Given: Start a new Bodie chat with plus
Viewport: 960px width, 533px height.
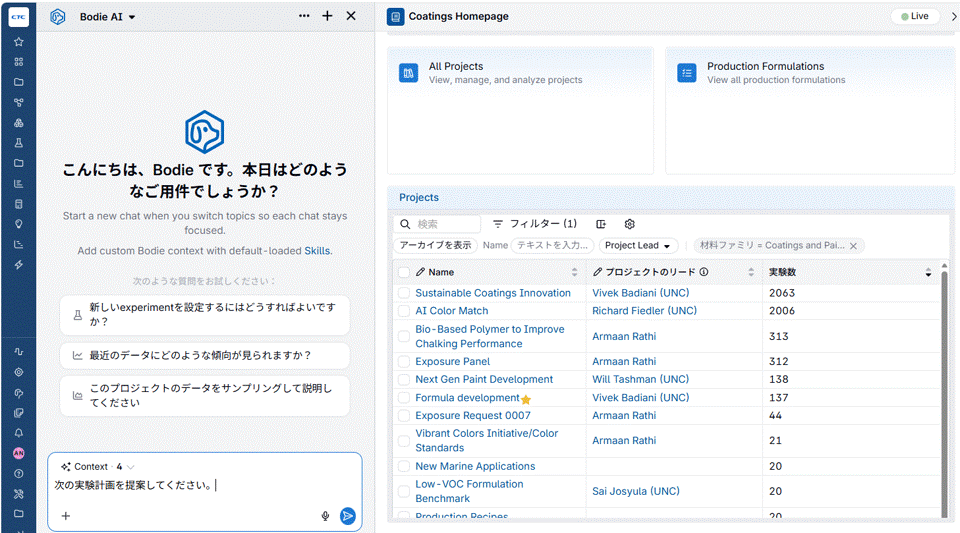Looking at the screenshot, I should pos(328,16).
